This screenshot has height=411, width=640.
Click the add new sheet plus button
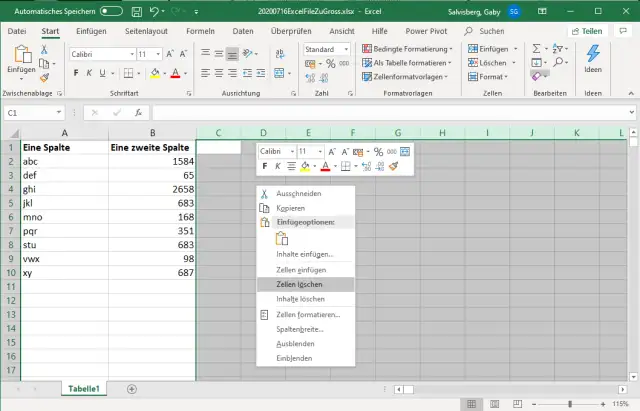(132, 388)
